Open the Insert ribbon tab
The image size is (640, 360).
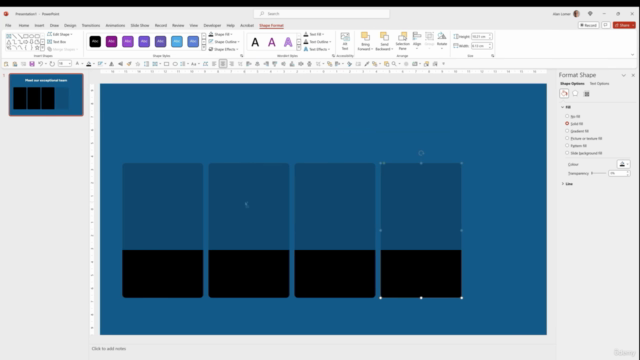[x=39, y=25]
